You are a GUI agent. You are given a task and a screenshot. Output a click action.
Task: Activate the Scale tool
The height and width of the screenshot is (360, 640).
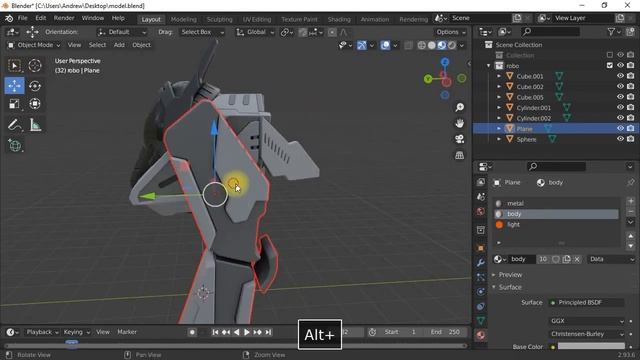[14, 104]
